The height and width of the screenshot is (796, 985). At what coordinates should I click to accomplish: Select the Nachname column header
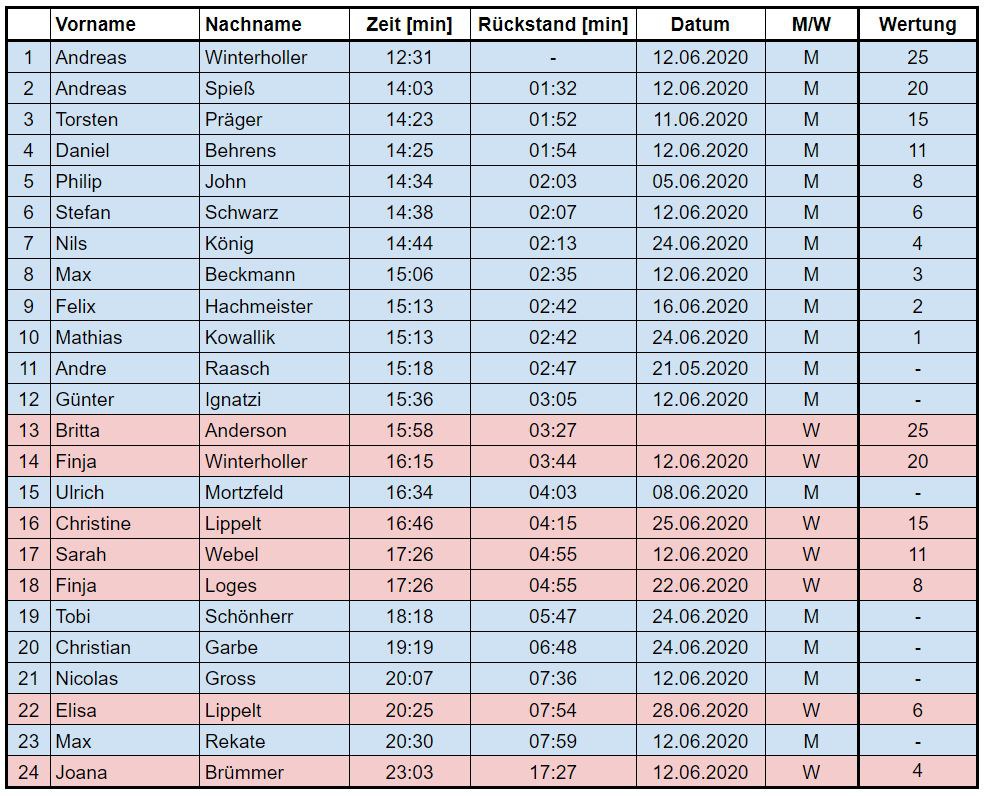[x=274, y=25]
